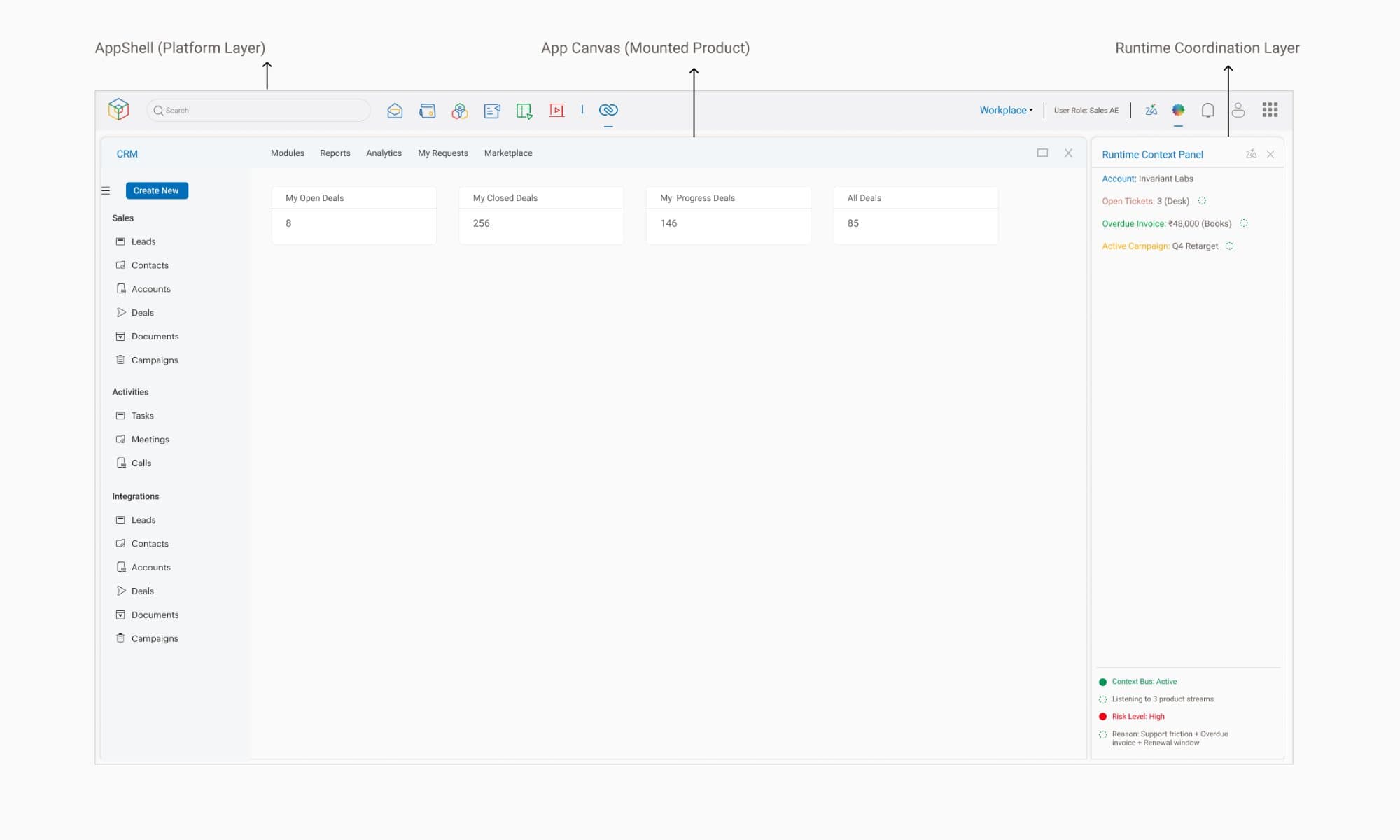Click the Zia AI assistant icon

pyautogui.click(x=1150, y=110)
